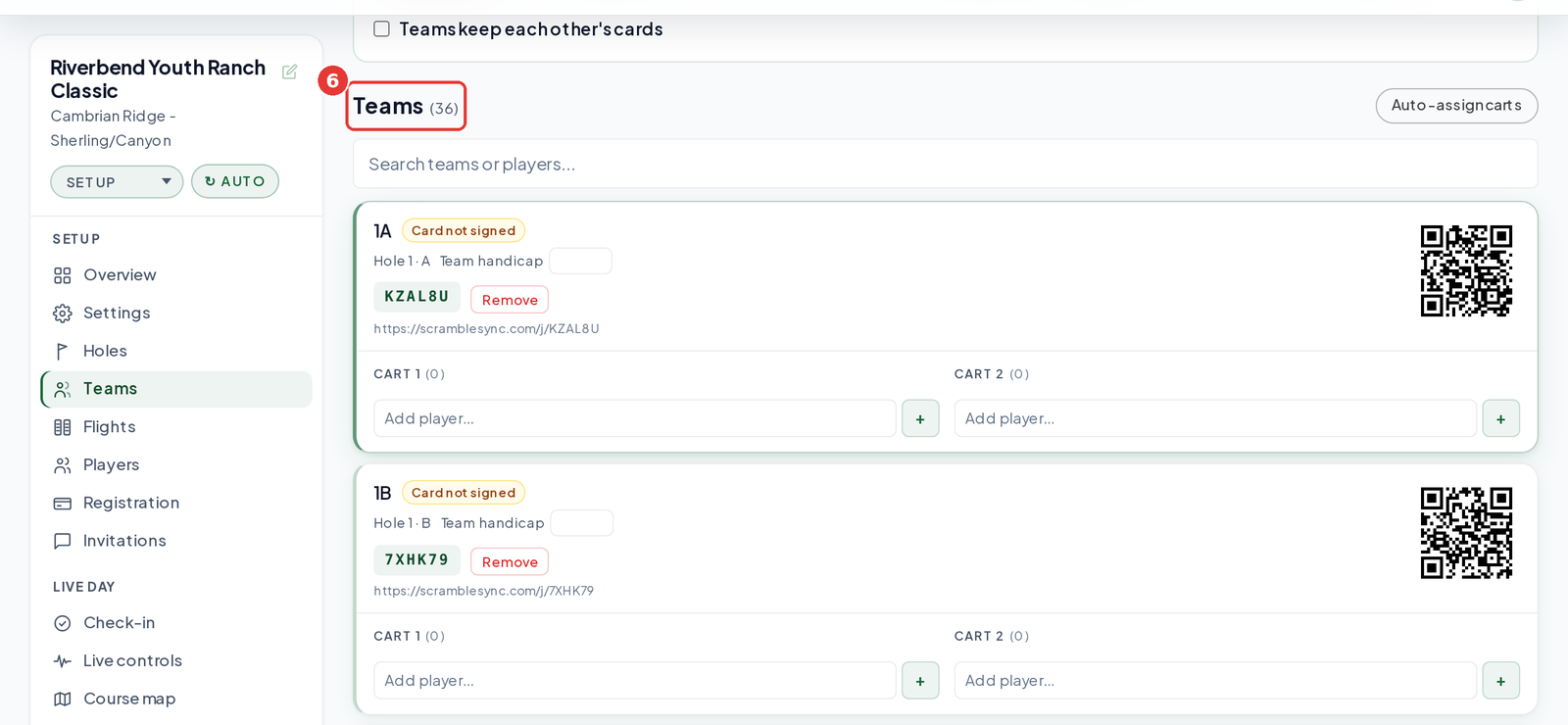This screenshot has height=725, width=1568.
Task: Click the Teams people icon in sidebar
Action: click(63, 389)
